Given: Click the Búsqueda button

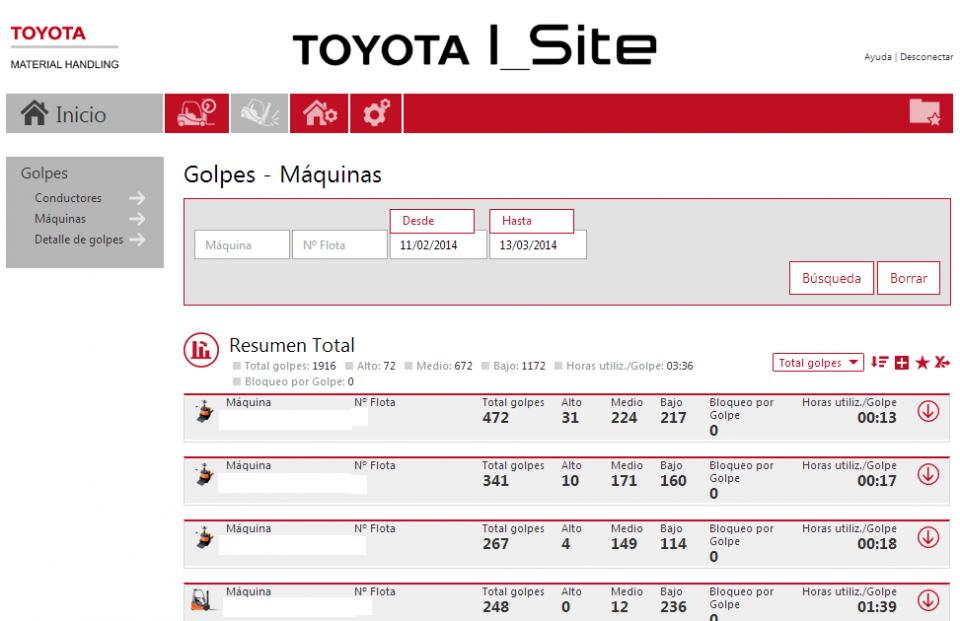Looking at the screenshot, I should 831,278.
